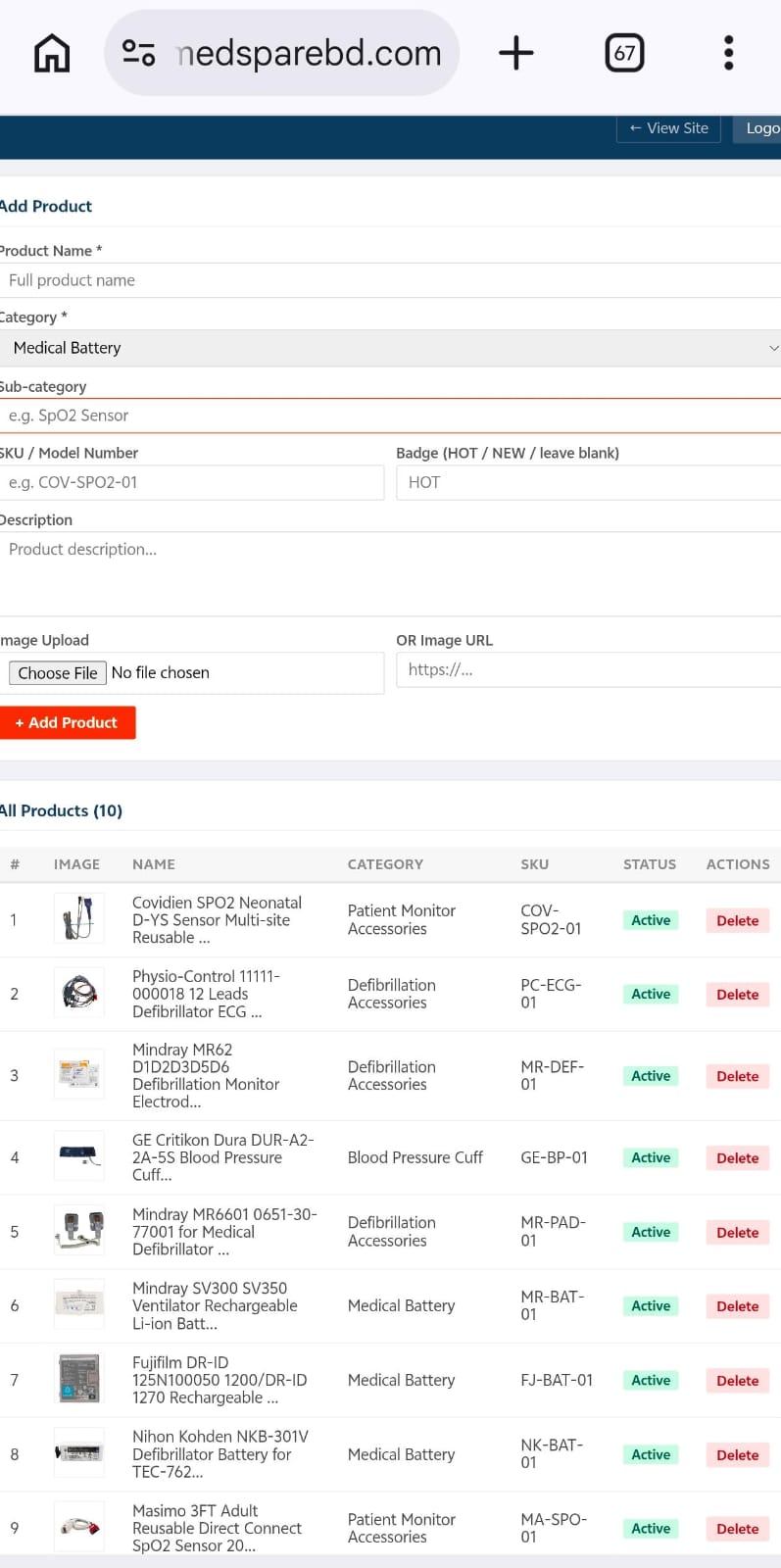Open the Nihon Kohden battery thumbnail
Viewport: 781px width, 1568px height.
point(78,1454)
